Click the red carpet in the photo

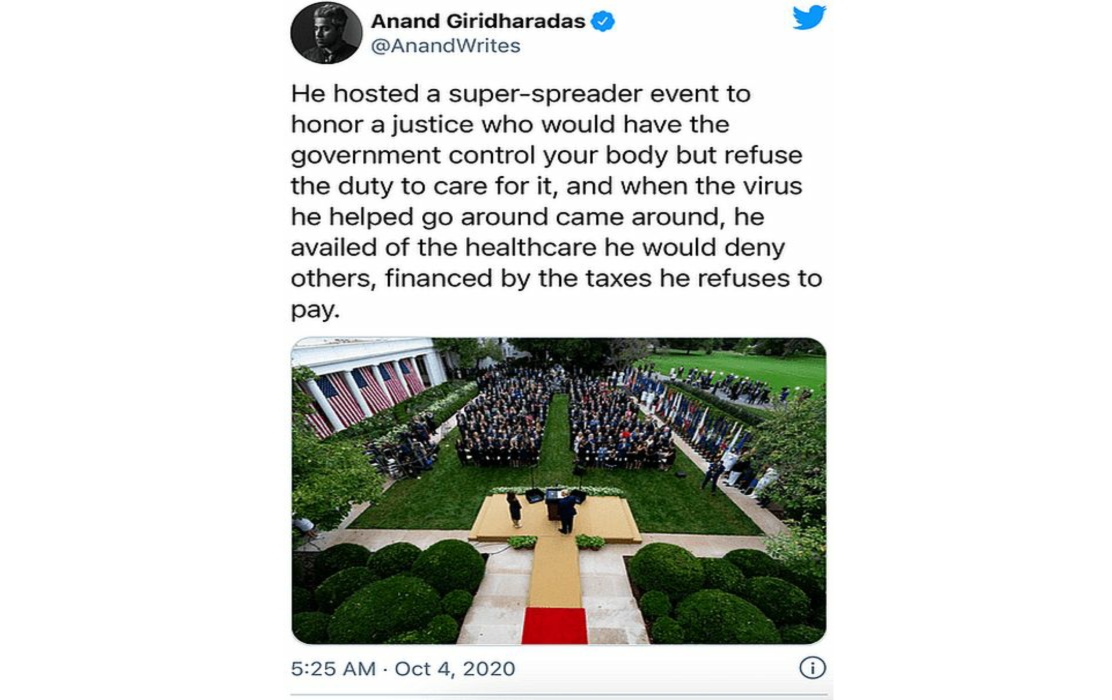[555, 626]
